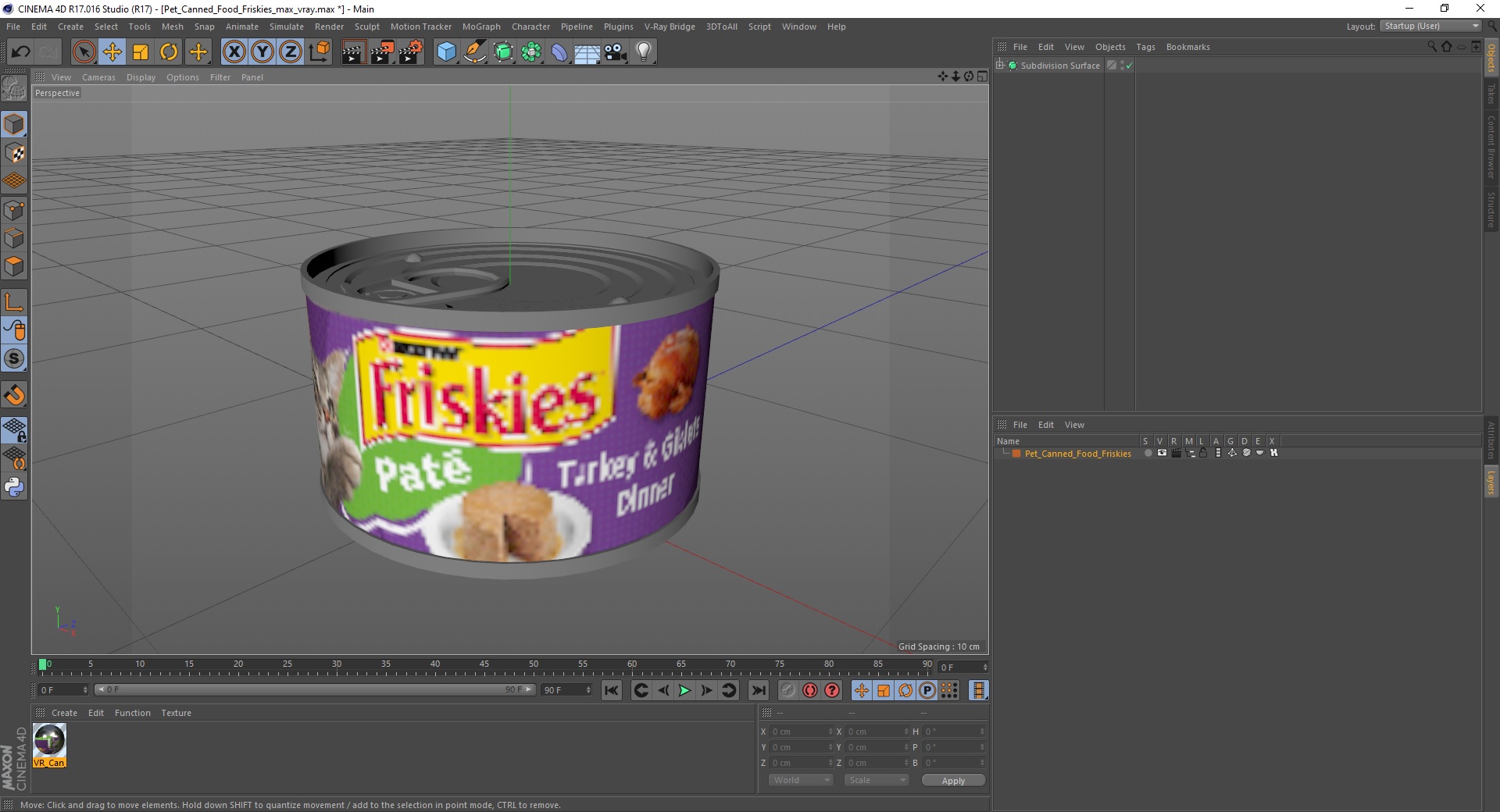Expand the Subdivision Surface object
1500x812 pixels.
point(999,66)
